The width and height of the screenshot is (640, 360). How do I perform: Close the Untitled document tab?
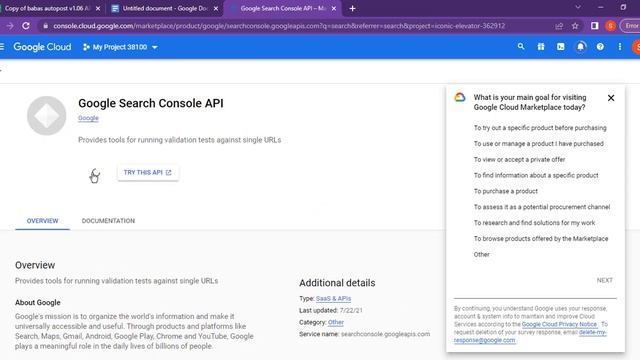pyautogui.click(x=216, y=8)
